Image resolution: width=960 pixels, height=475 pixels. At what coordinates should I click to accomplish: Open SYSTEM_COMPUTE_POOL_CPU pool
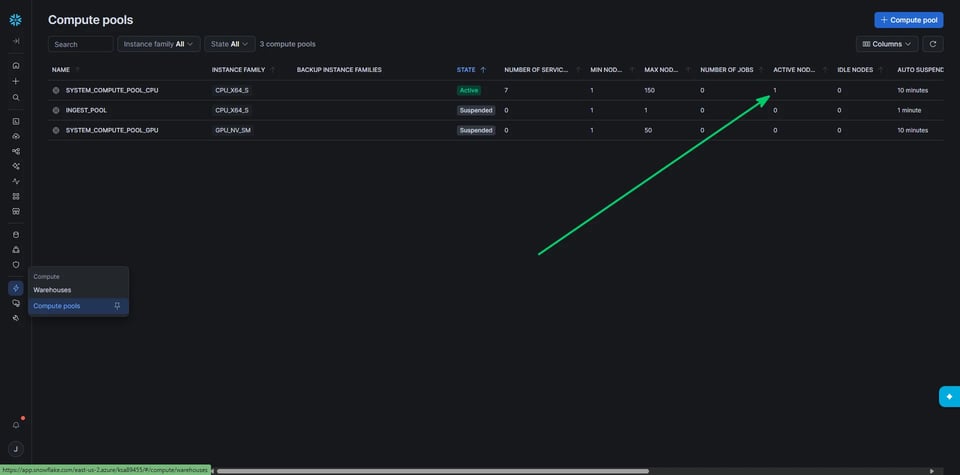click(x=112, y=90)
